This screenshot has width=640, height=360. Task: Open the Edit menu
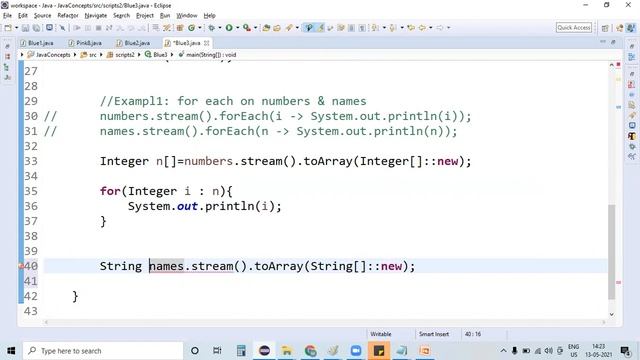22,16
